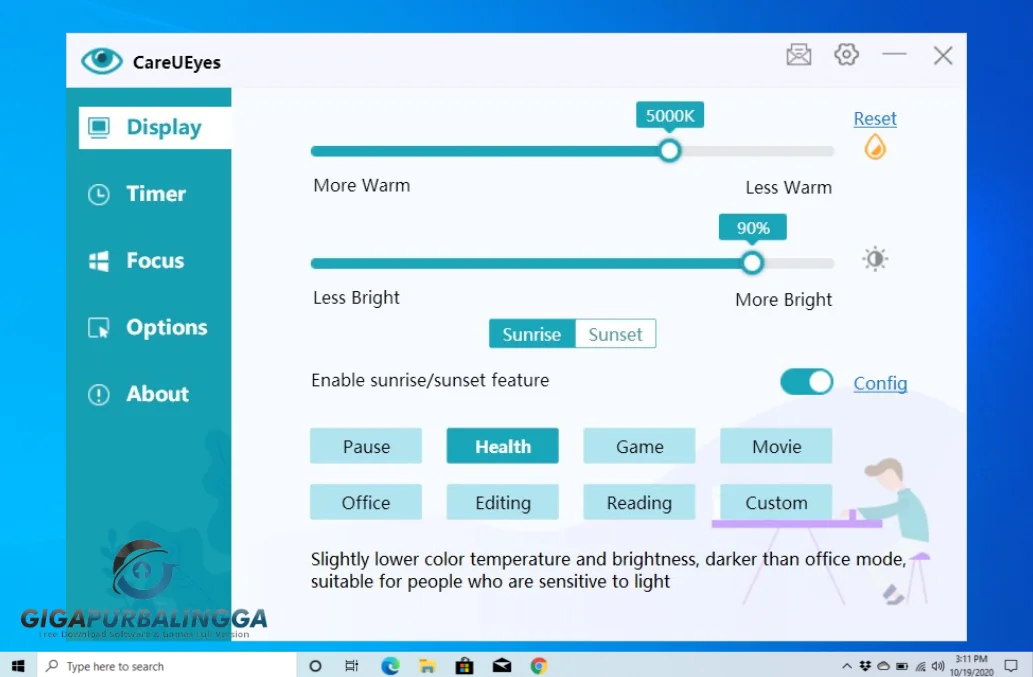This screenshot has height=677, width=1033.
Task: Click the 5000K color temperature slider handle
Action: point(669,151)
